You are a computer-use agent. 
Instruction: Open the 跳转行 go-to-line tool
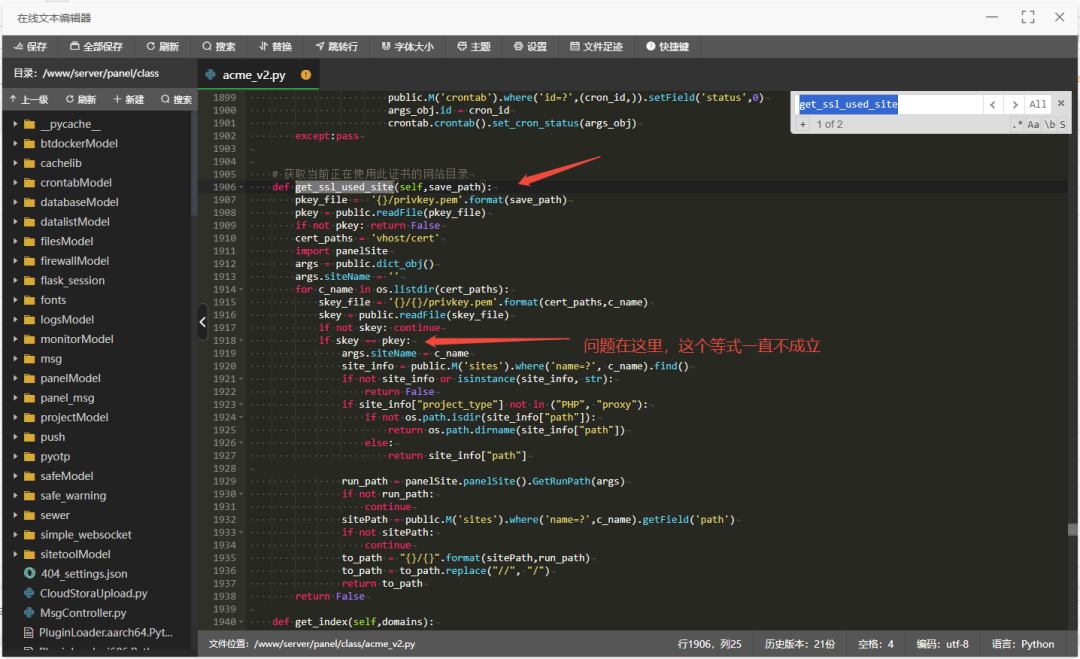pos(337,47)
